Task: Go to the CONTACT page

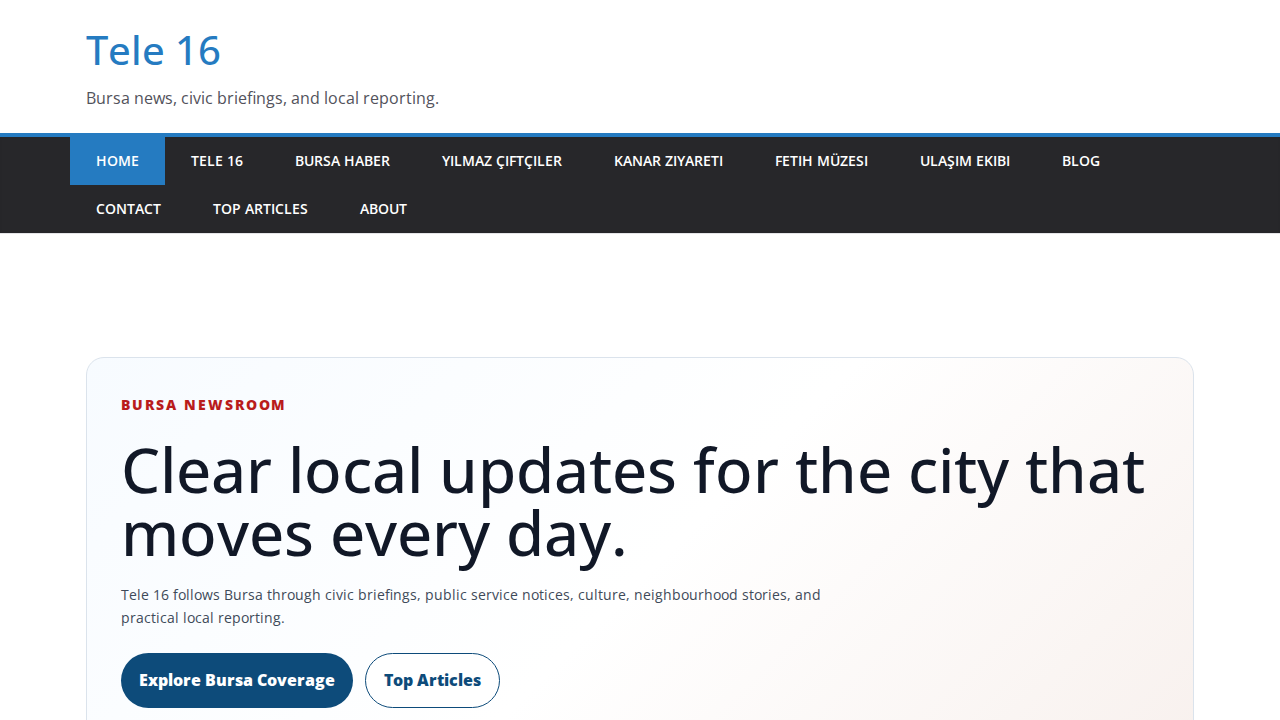Action: tap(128, 209)
